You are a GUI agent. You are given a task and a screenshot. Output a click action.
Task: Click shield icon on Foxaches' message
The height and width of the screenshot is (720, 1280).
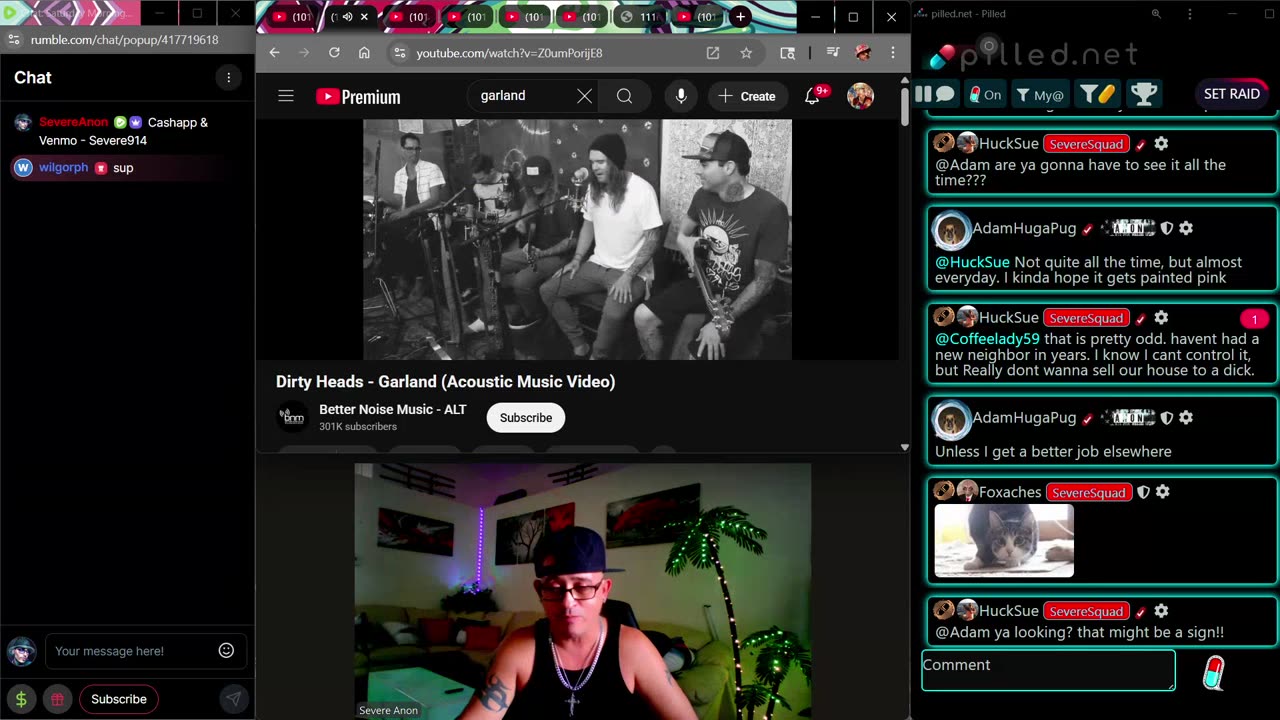[x=1143, y=492]
